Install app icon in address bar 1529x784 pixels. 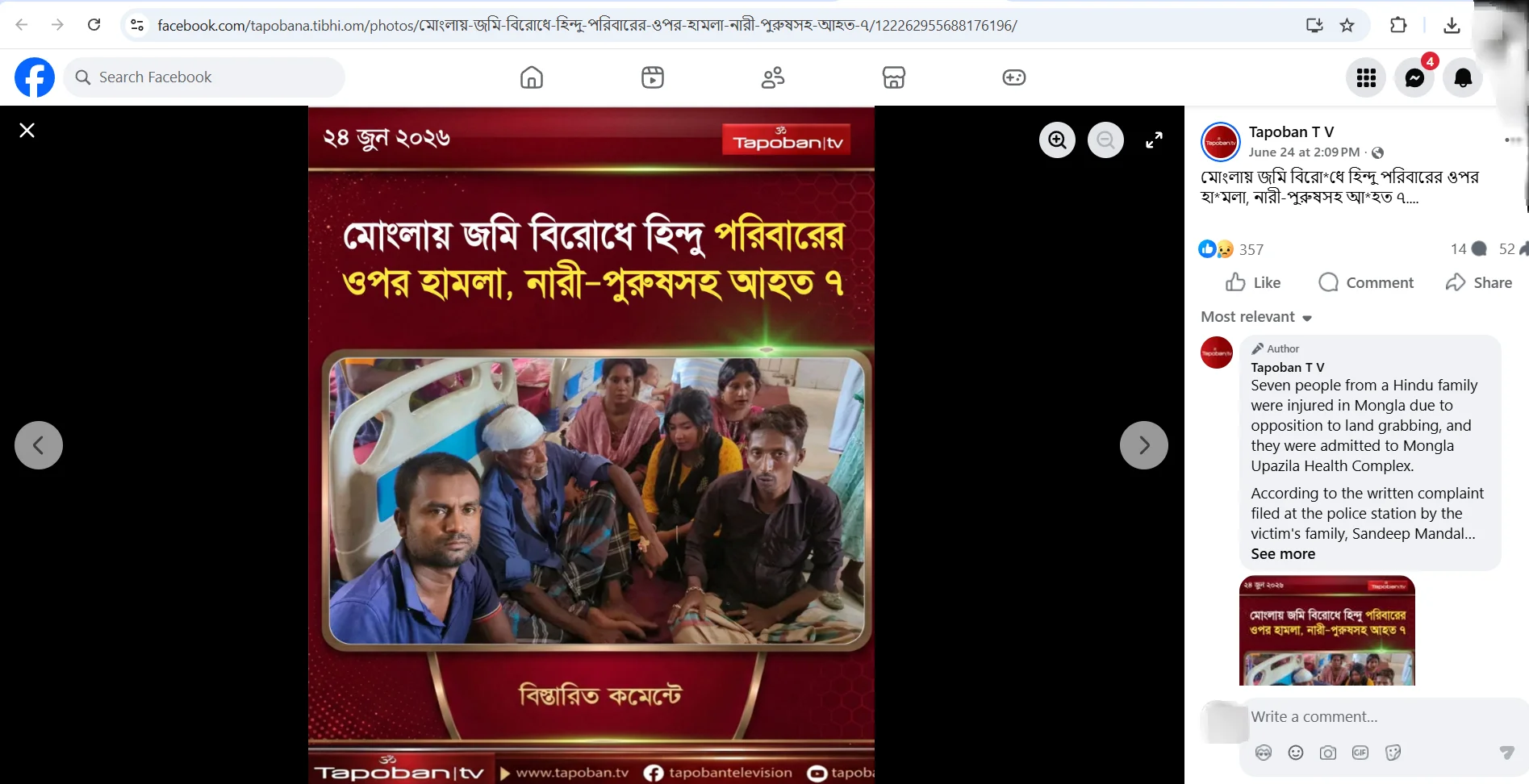(1314, 25)
